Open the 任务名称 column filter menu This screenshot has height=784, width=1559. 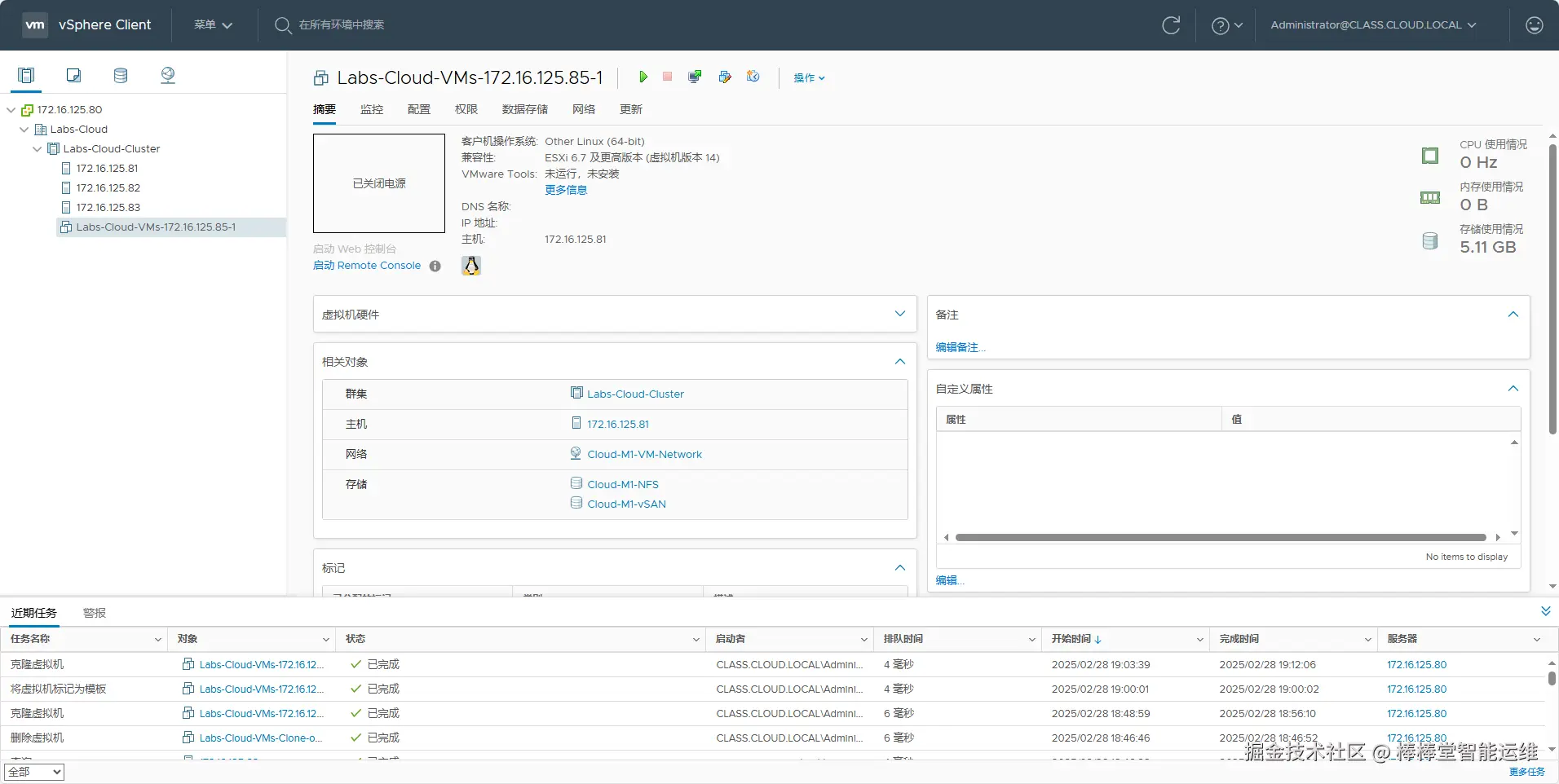click(158, 640)
